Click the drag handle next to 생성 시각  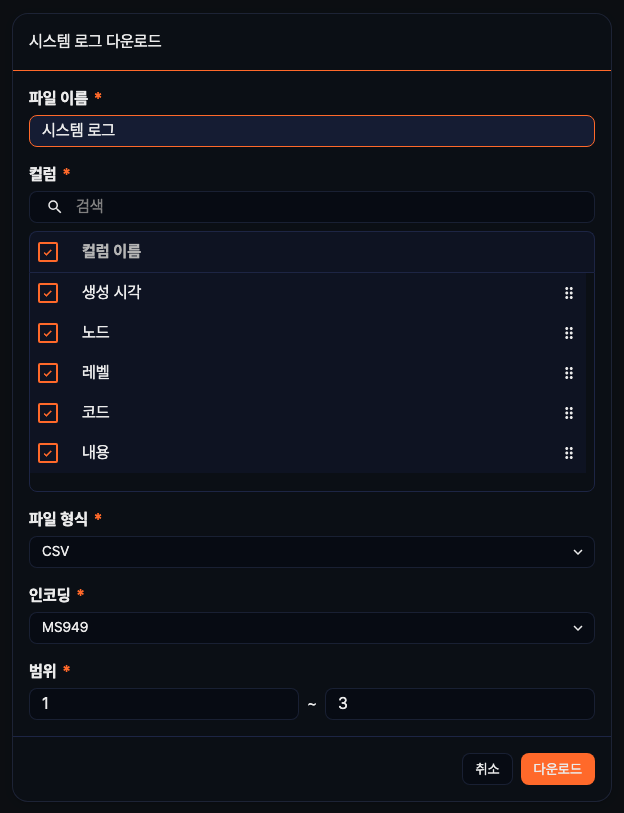click(568, 293)
